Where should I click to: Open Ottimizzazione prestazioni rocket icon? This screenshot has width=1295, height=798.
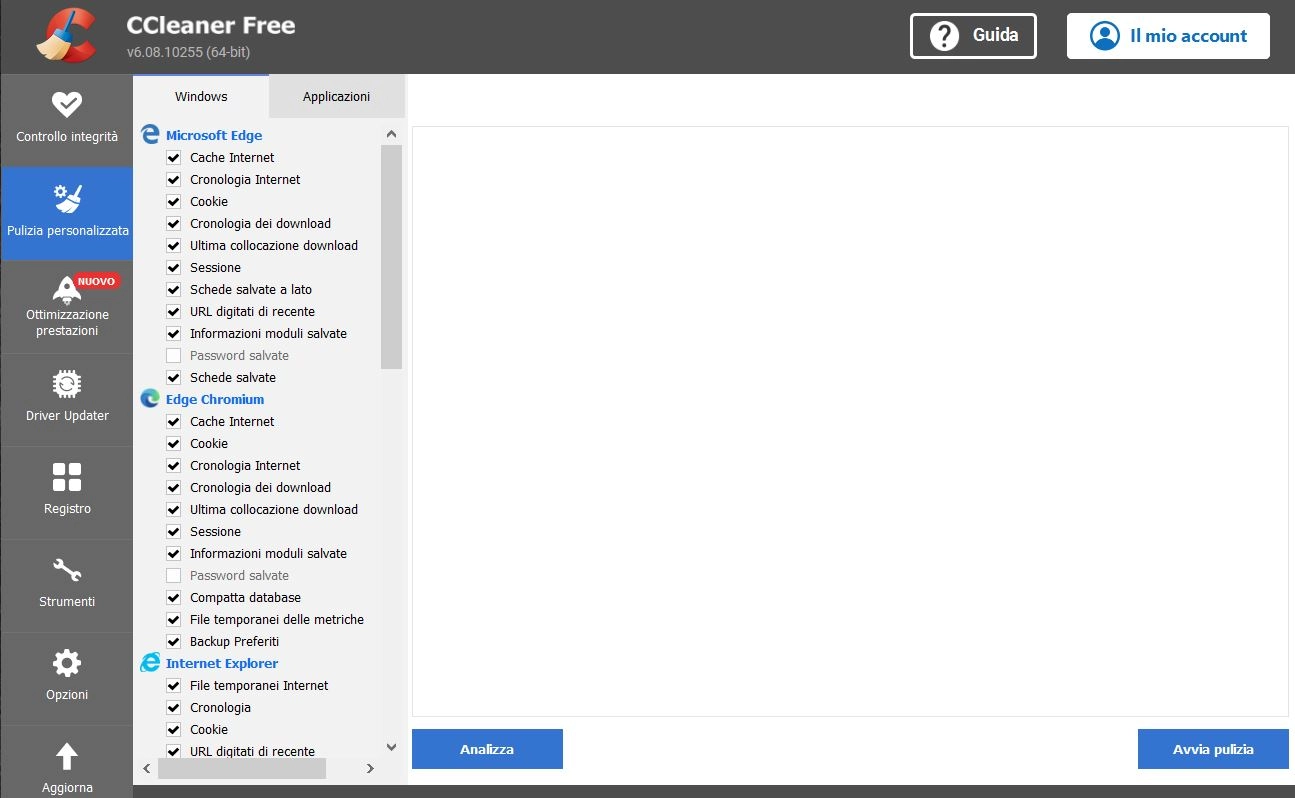[67, 290]
